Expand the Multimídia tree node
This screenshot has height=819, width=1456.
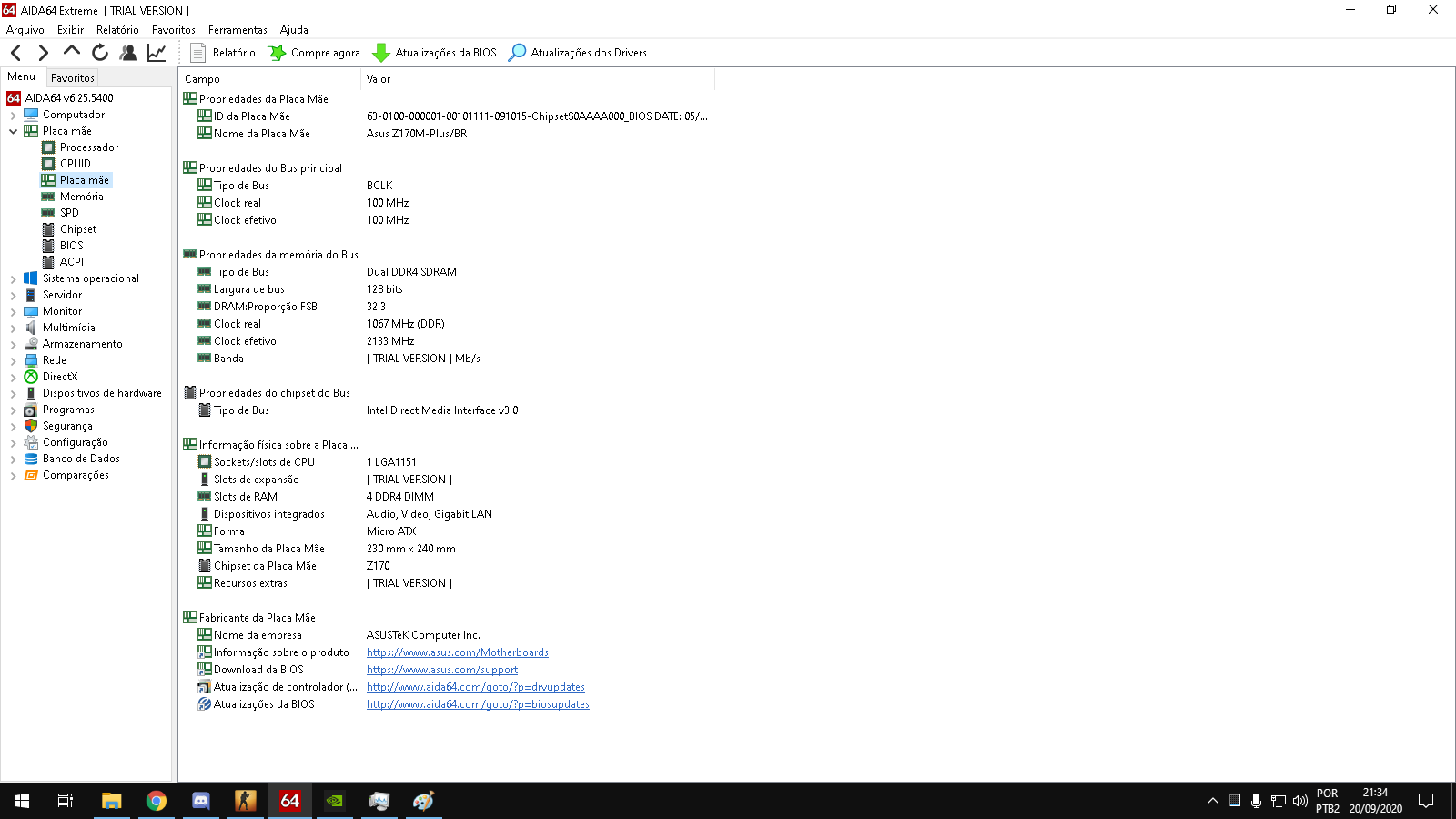click(x=13, y=328)
